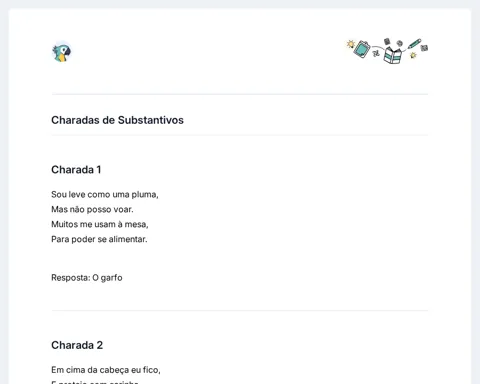Click the teal notepad illustration
The width and height of the screenshot is (480, 384).
tap(362, 49)
